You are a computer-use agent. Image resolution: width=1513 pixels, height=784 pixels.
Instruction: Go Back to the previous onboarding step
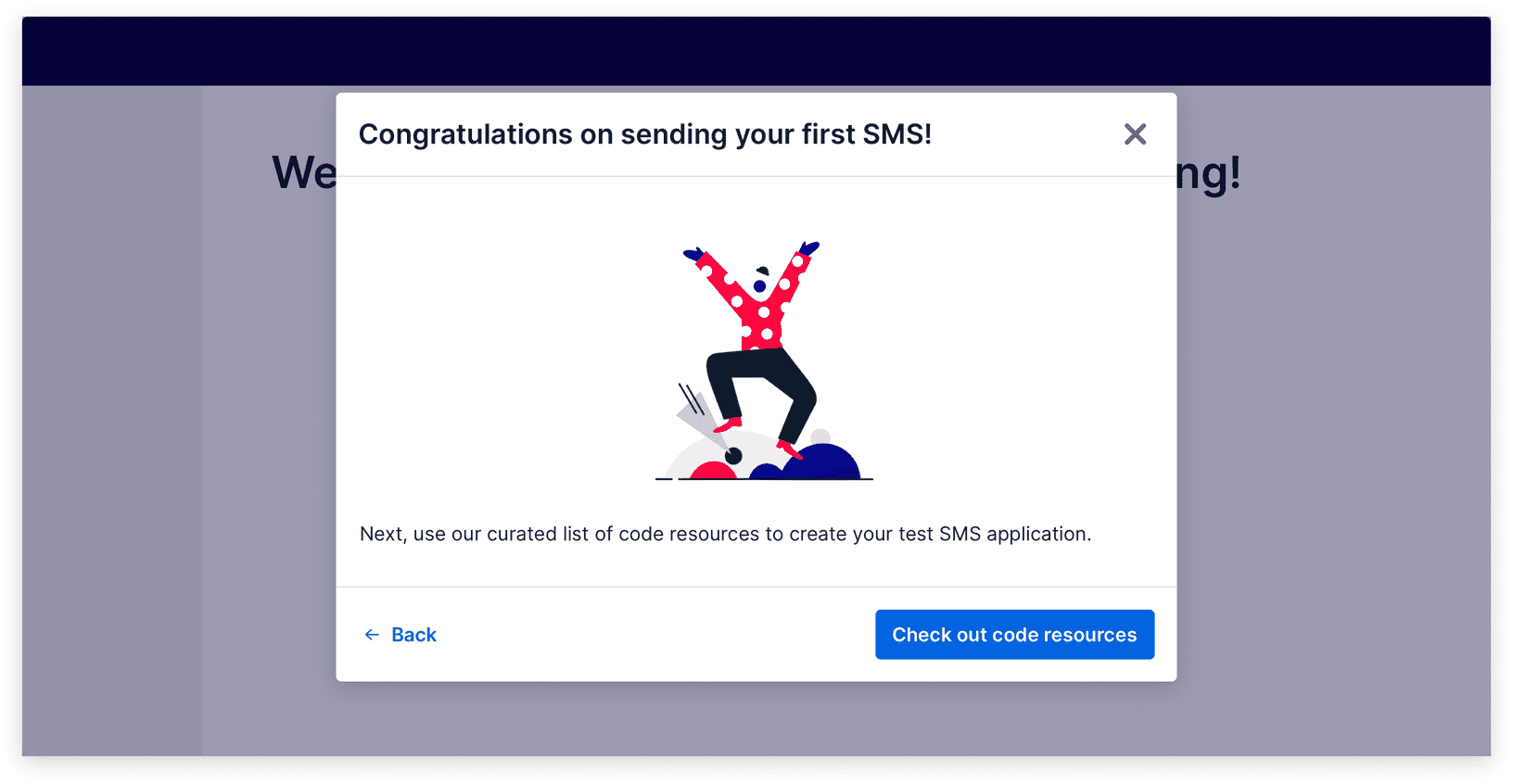point(413,634)
